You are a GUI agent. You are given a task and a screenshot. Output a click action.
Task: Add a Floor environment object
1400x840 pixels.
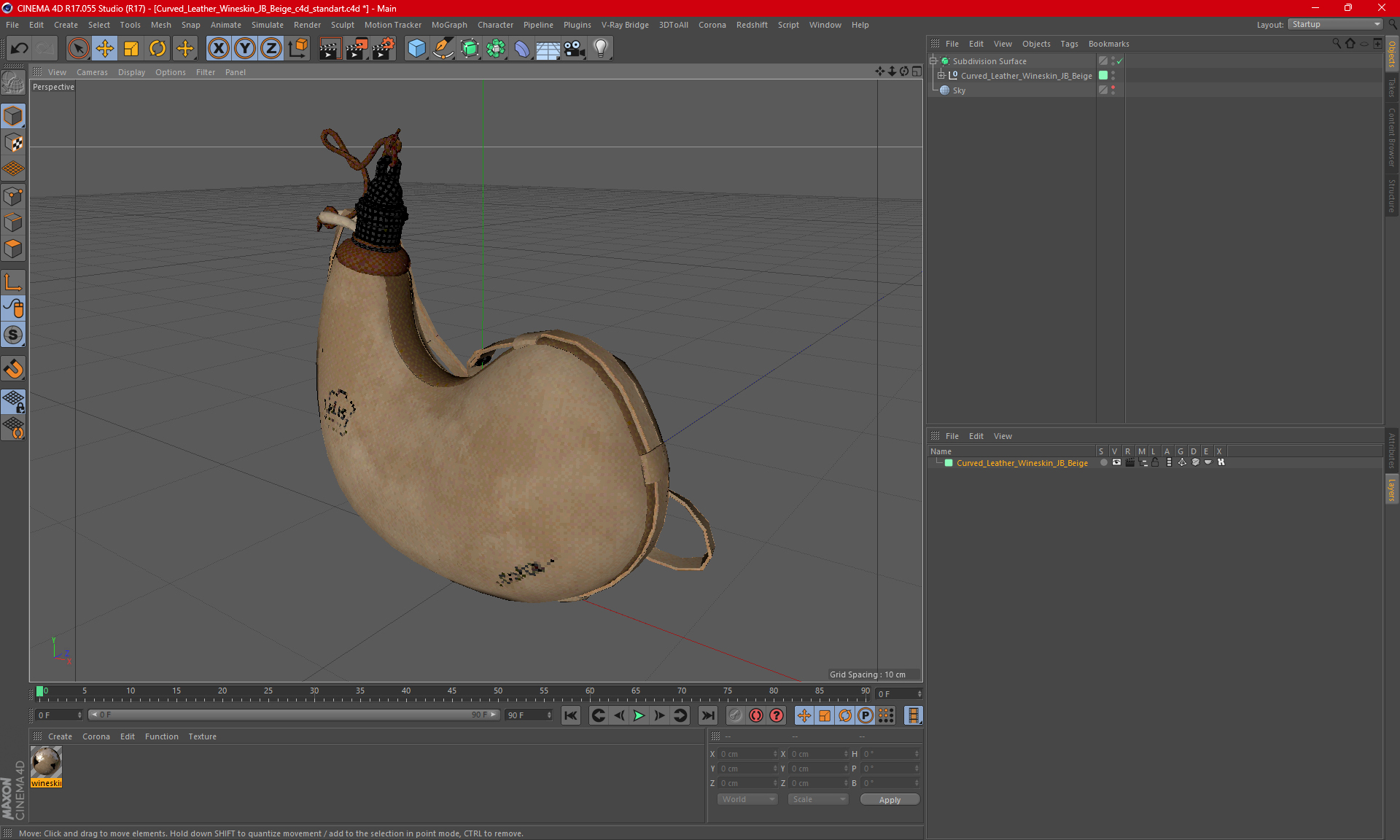[548, 48]
